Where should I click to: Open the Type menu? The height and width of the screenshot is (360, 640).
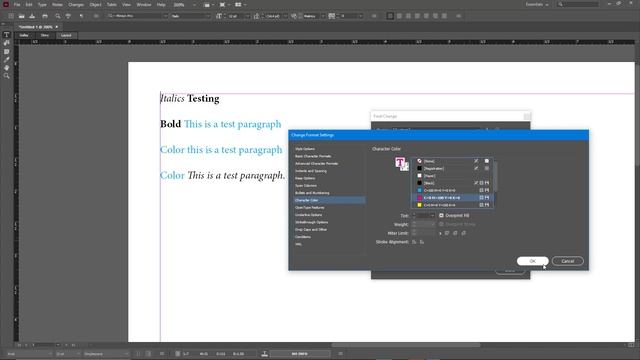point(42,5)
